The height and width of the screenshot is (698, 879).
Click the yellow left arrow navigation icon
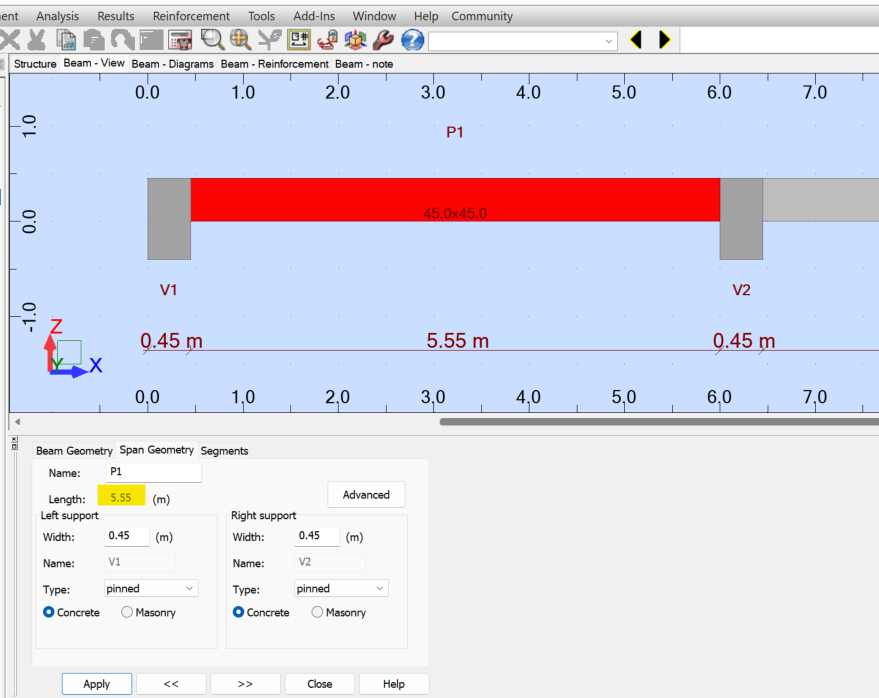click(636, 40)
